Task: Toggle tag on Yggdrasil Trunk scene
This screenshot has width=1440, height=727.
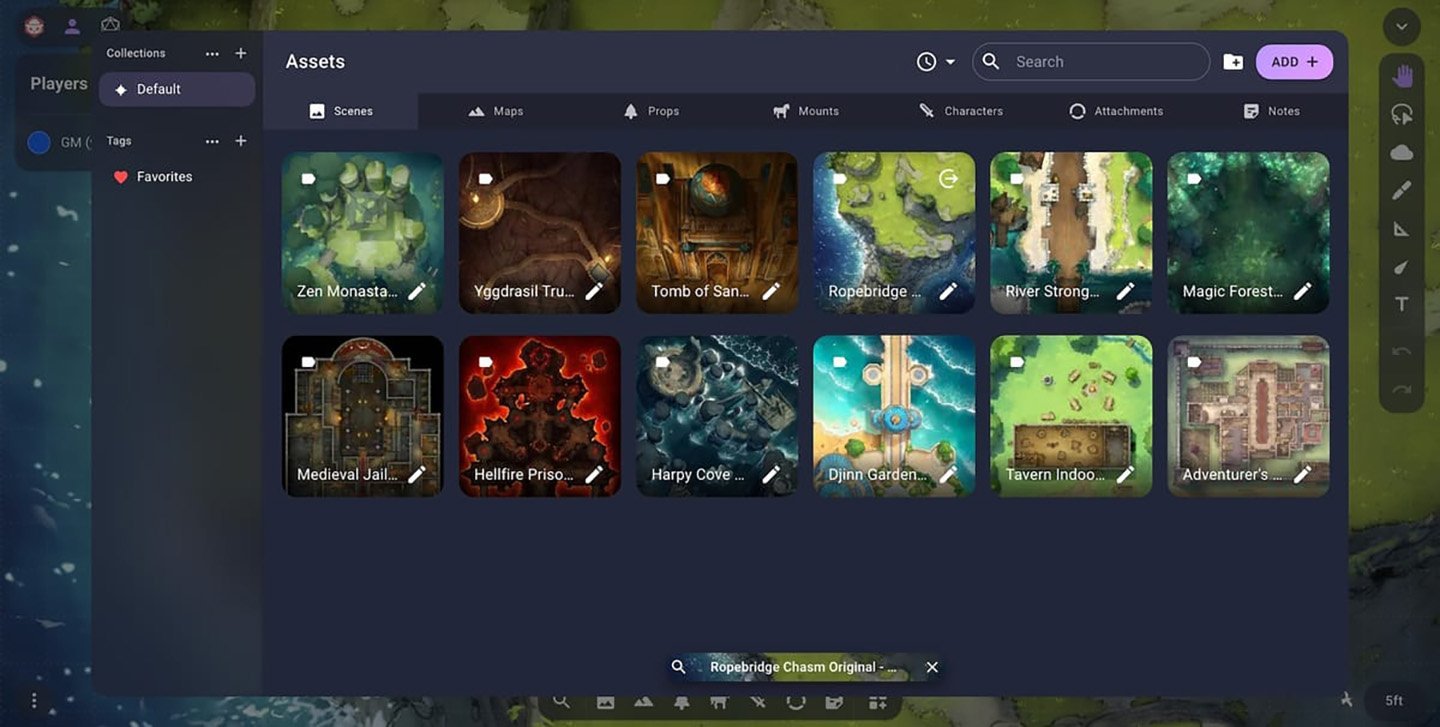Action: pos(486,179)
